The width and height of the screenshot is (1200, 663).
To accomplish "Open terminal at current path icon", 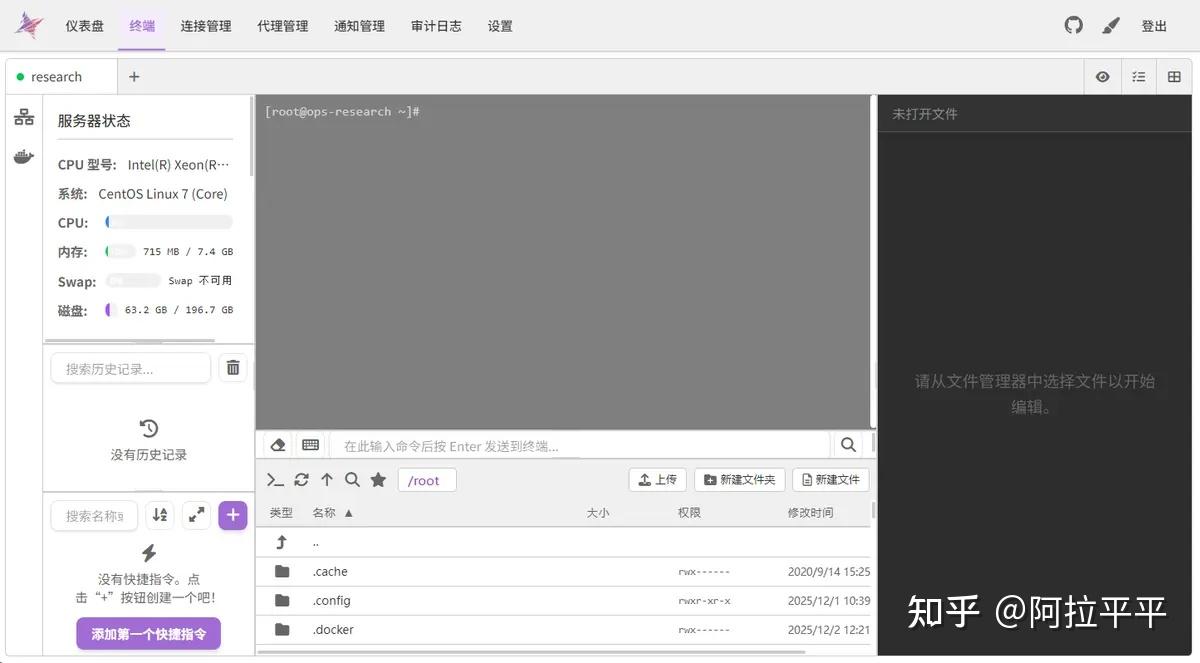I will 275,480.
